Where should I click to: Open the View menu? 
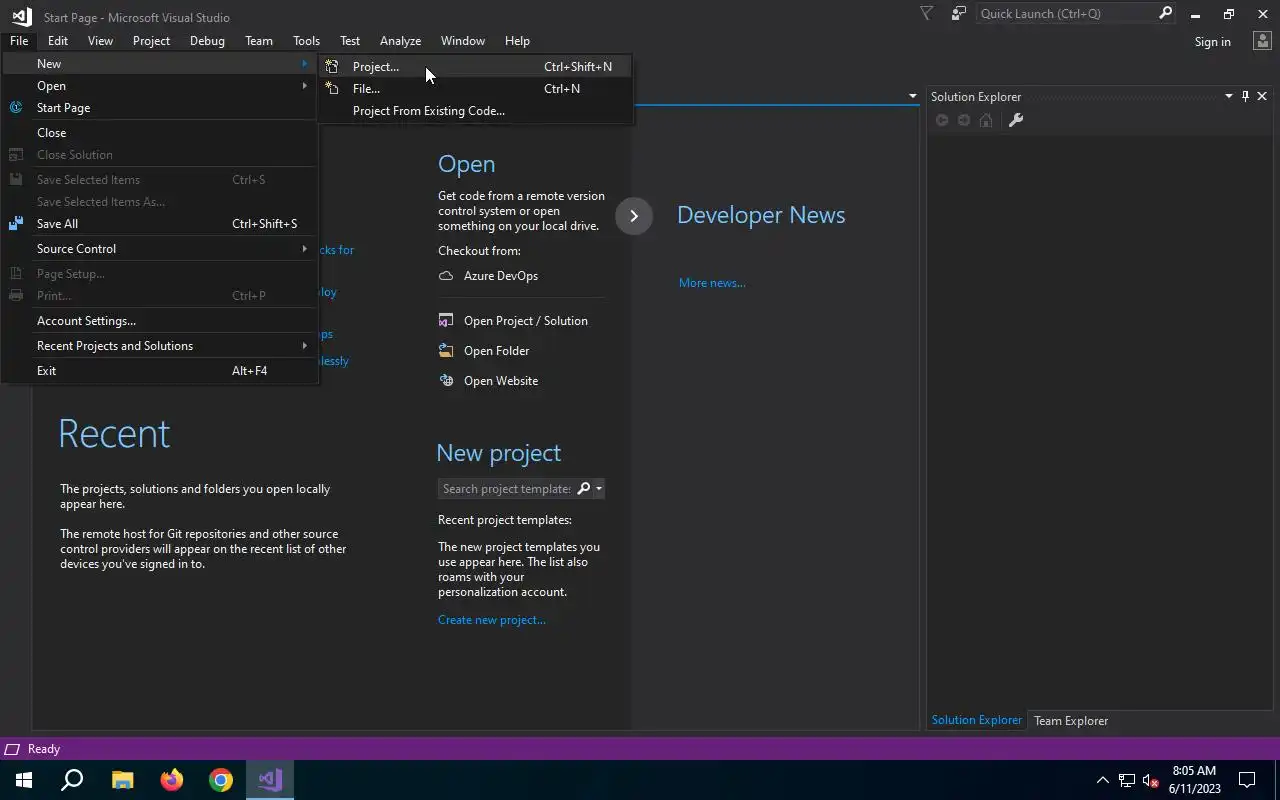[100, 41]
